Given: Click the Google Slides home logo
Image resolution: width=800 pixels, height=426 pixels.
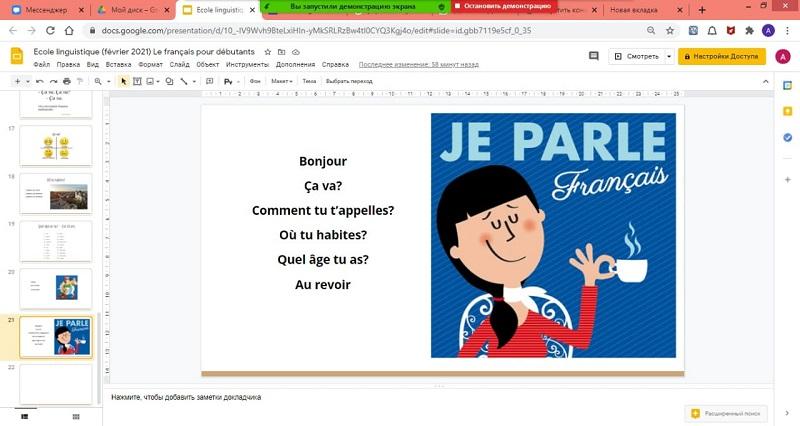Looking at the screenshot, I should (17, 57).
